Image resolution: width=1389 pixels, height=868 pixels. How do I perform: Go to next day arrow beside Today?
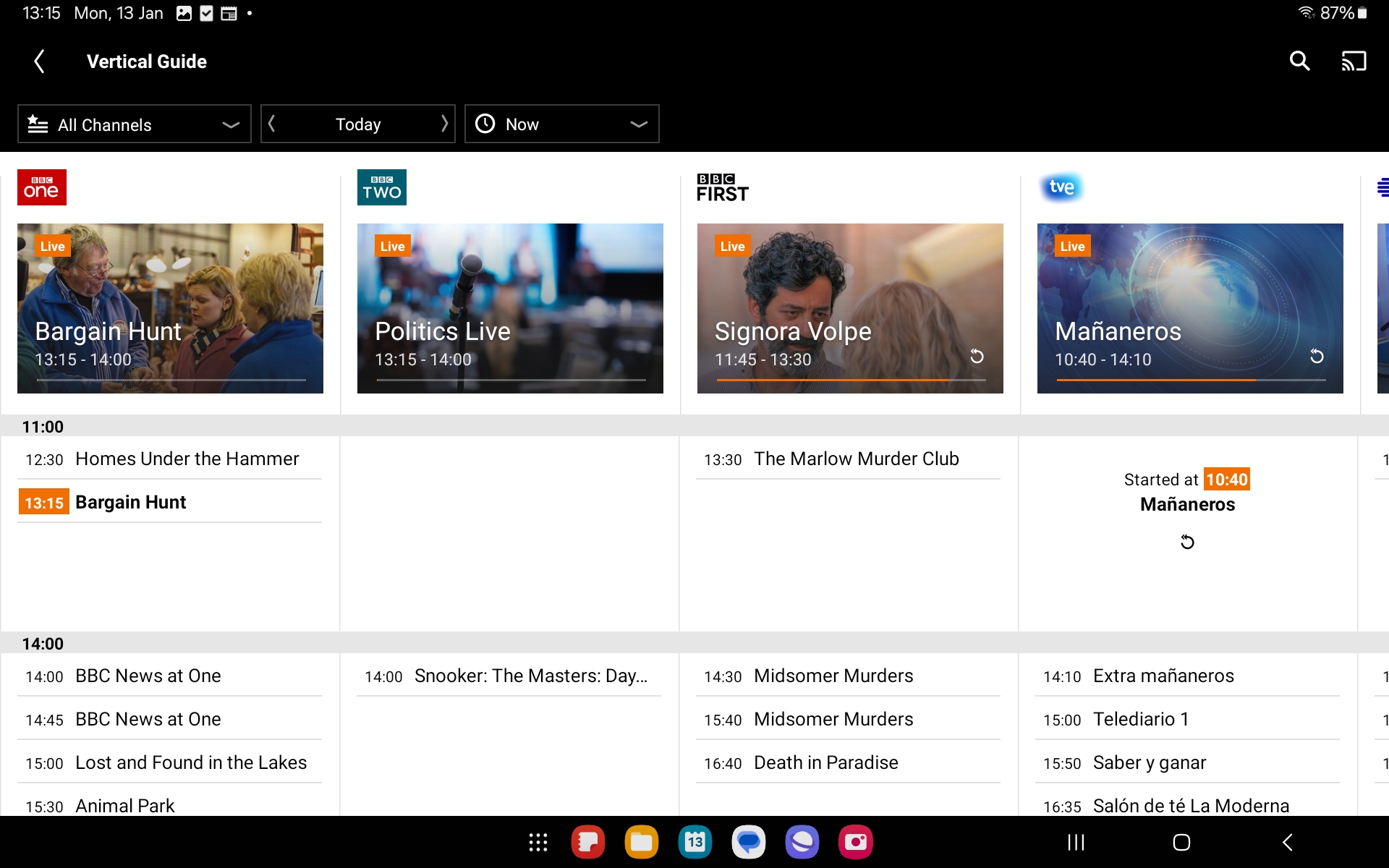tap(444, 124)
